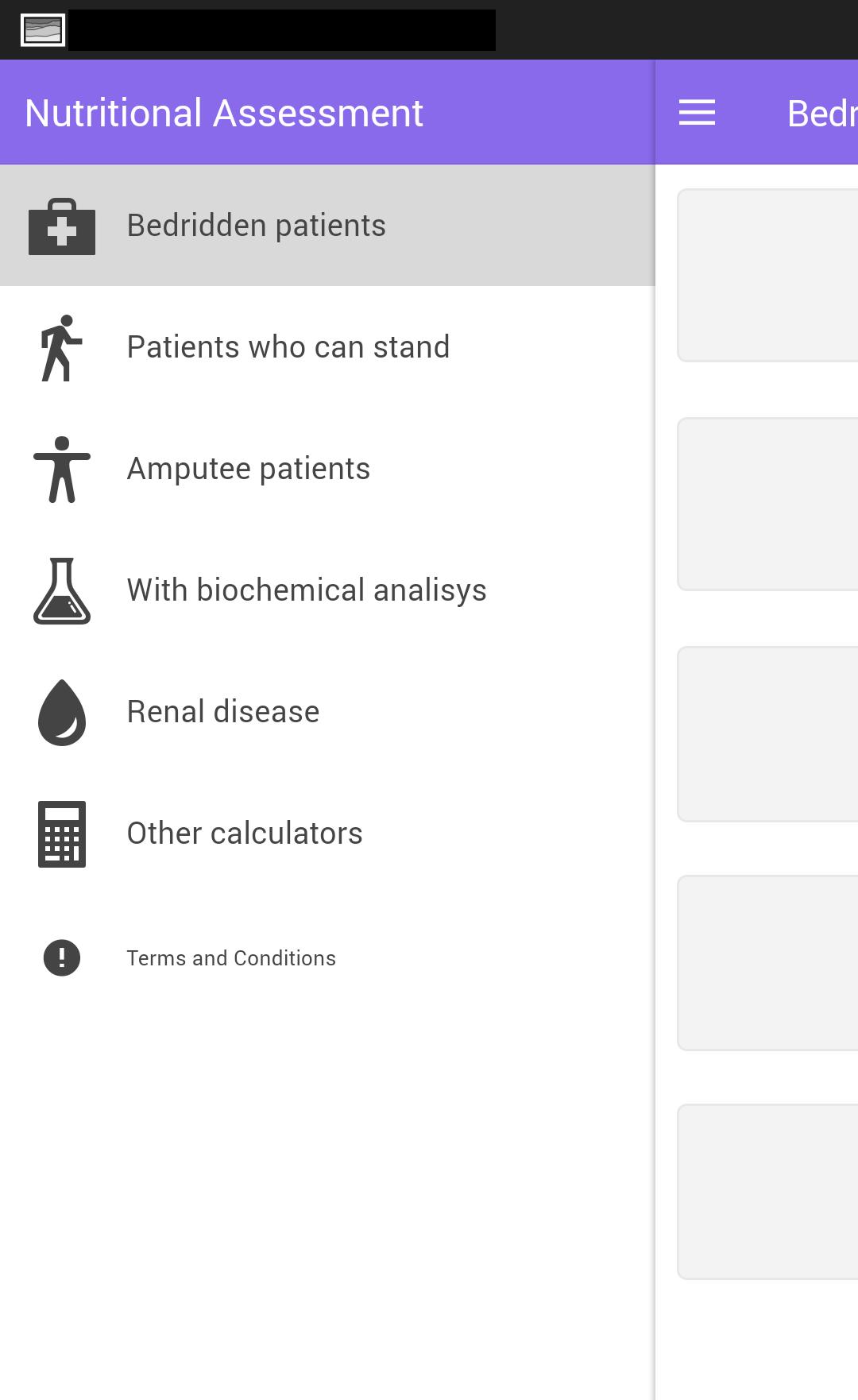This screenshot has height=1400, width=858.
Task: Open the Renal disease section
Action: coord(222,712)
